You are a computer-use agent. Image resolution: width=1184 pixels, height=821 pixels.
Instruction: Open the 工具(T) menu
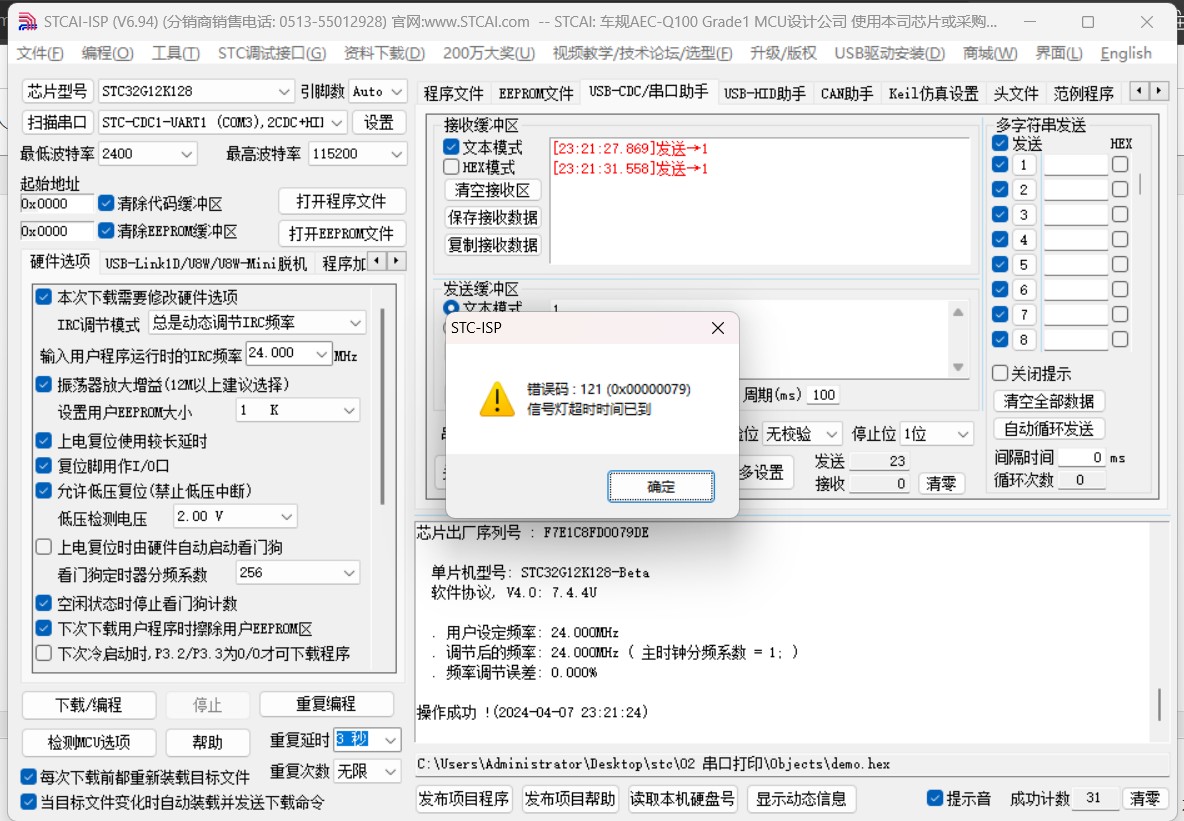click(175, 54)
